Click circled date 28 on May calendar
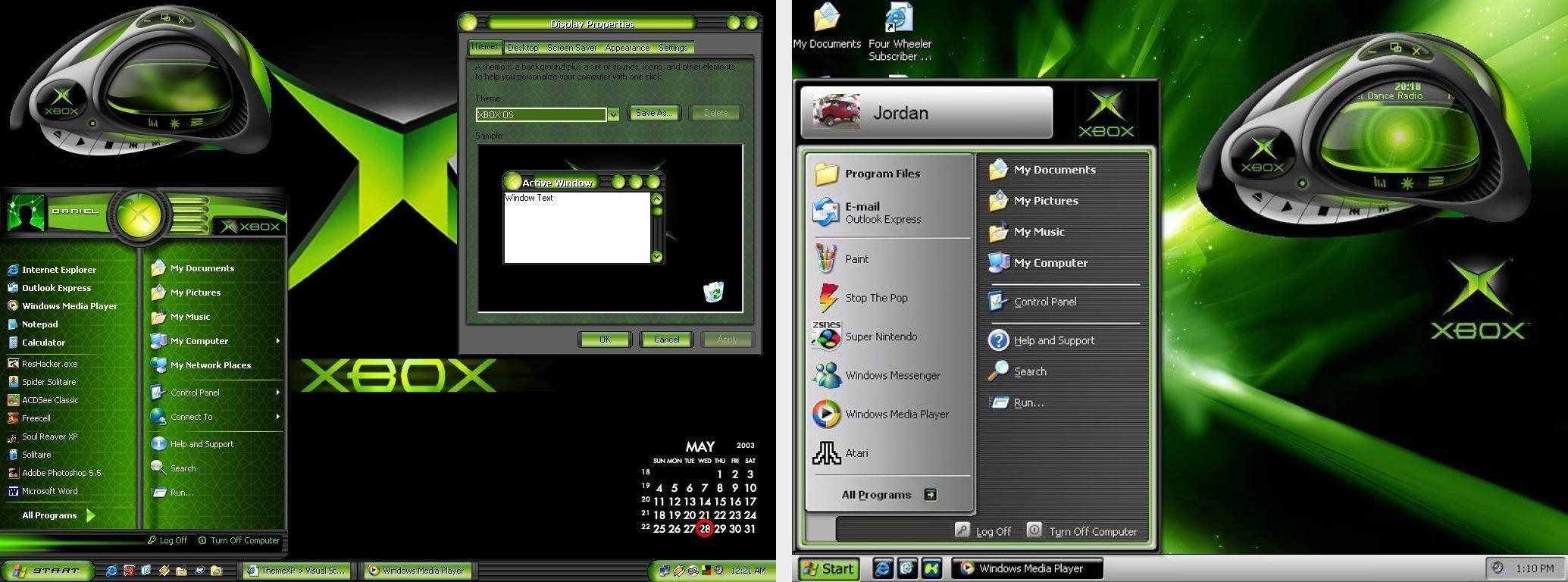The image size is (1568, 582). click(705, 529)
